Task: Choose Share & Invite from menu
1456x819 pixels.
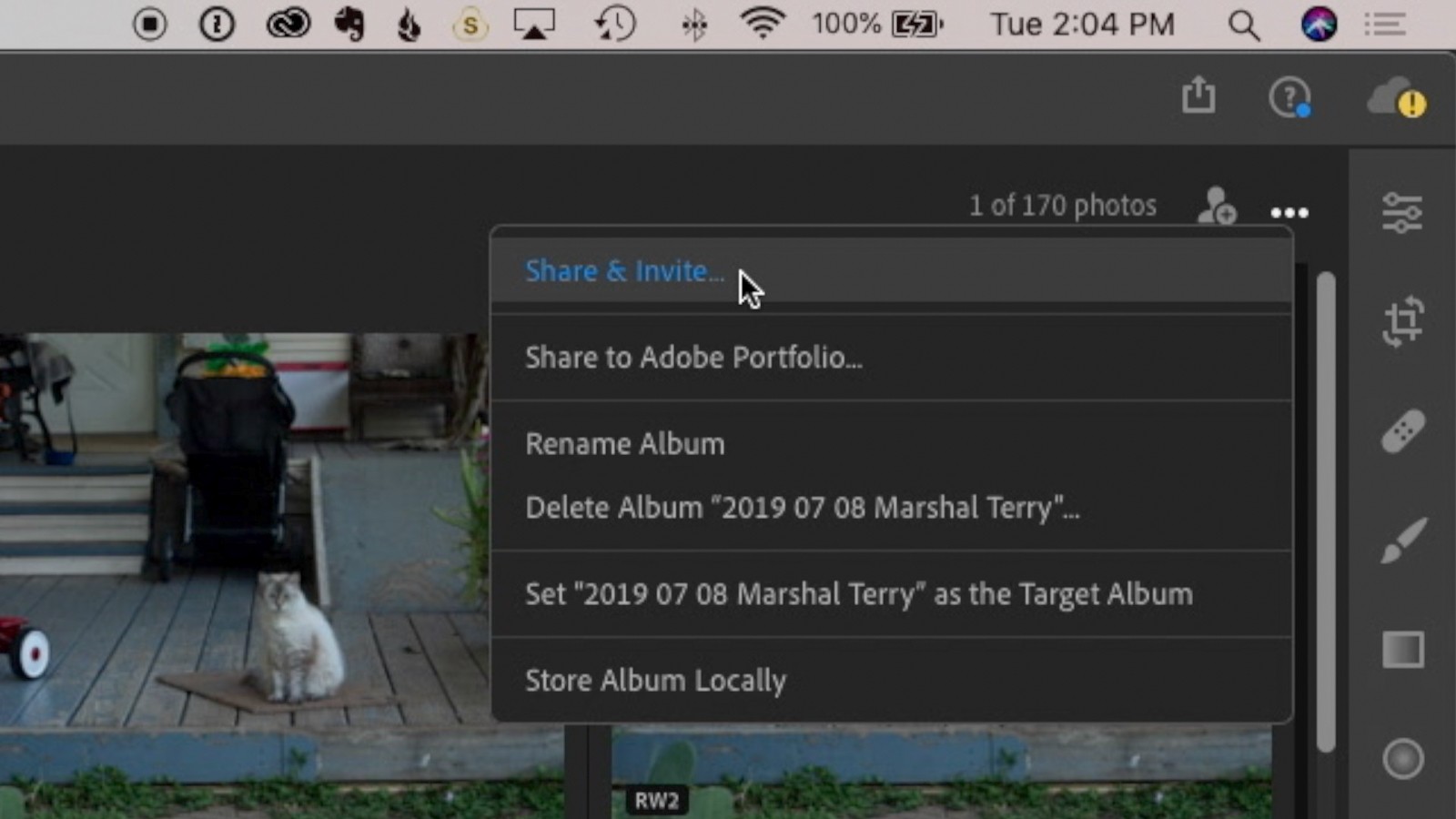Action: (624, 271)
